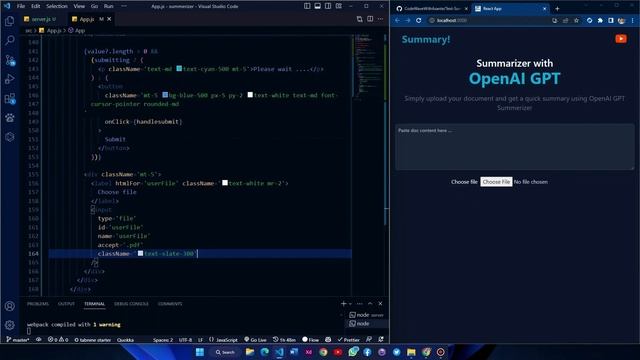Start Go Live server from status bar

pos(256,340)
